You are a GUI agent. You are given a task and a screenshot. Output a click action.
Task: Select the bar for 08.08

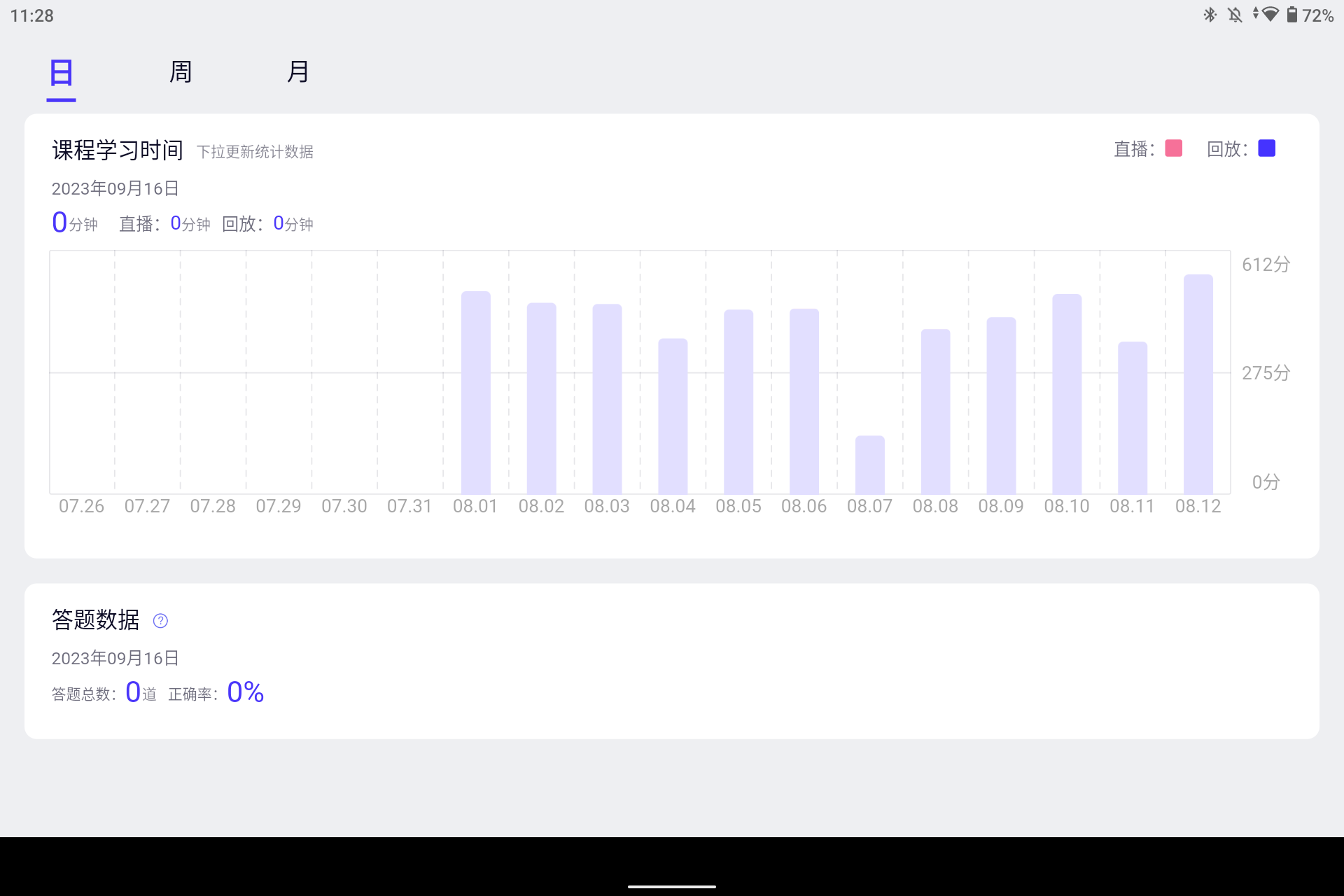click(x=936, y=412)
